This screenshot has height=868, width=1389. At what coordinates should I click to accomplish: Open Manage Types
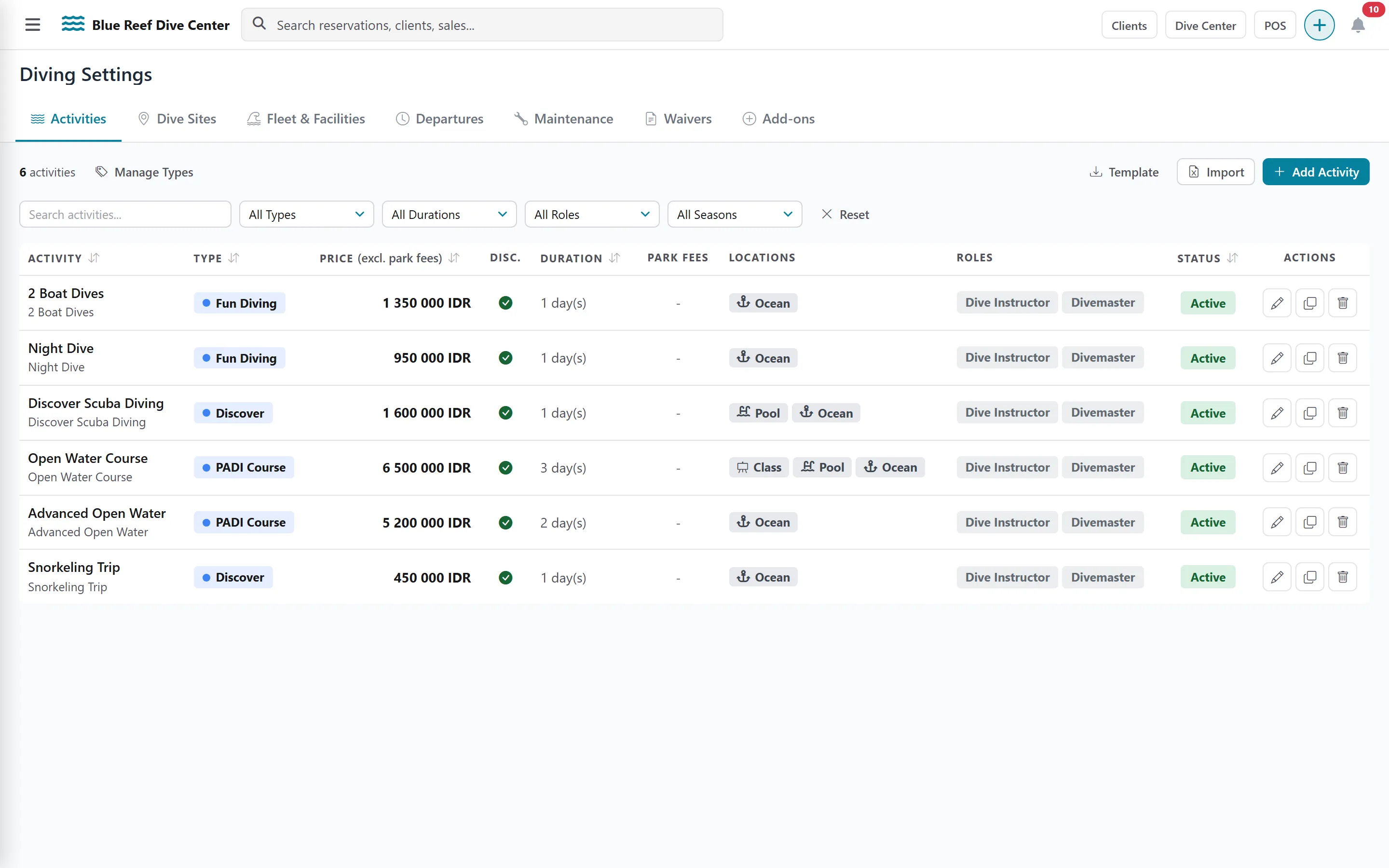[144, 172]
